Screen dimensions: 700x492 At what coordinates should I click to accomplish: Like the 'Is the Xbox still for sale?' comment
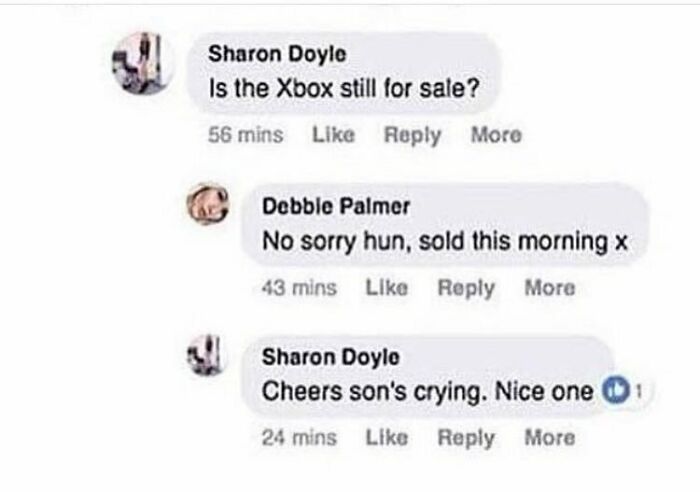click(x=333, y=134)
